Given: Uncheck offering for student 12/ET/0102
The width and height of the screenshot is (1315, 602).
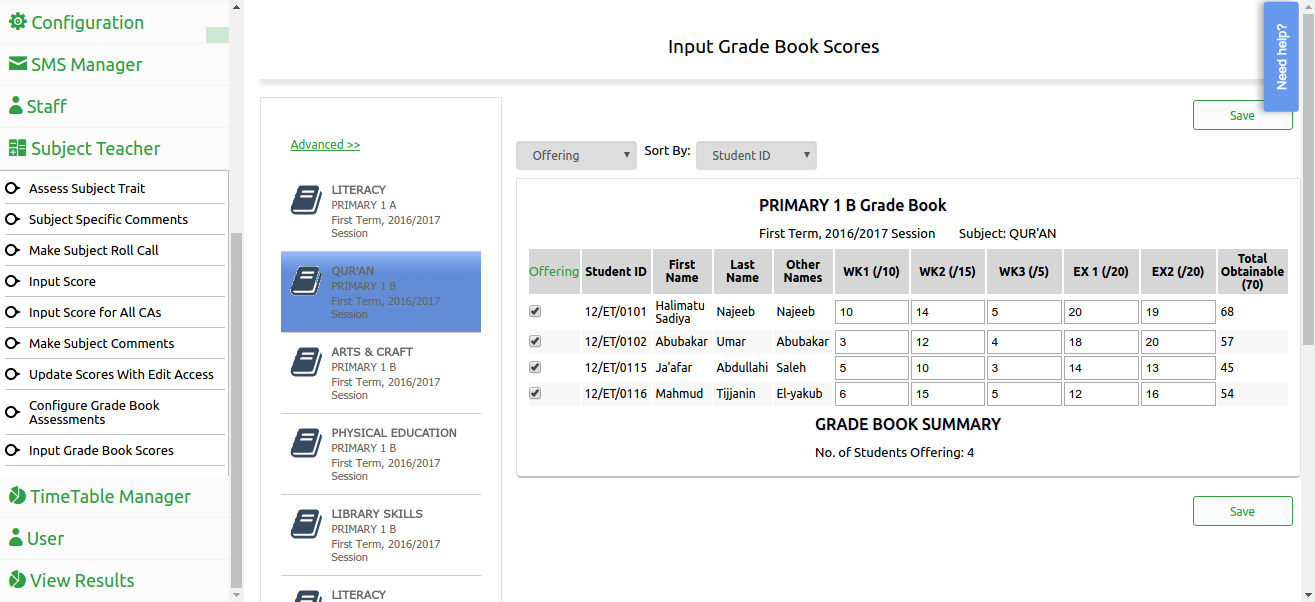Looking at the screenshot, I should (535, 341).
